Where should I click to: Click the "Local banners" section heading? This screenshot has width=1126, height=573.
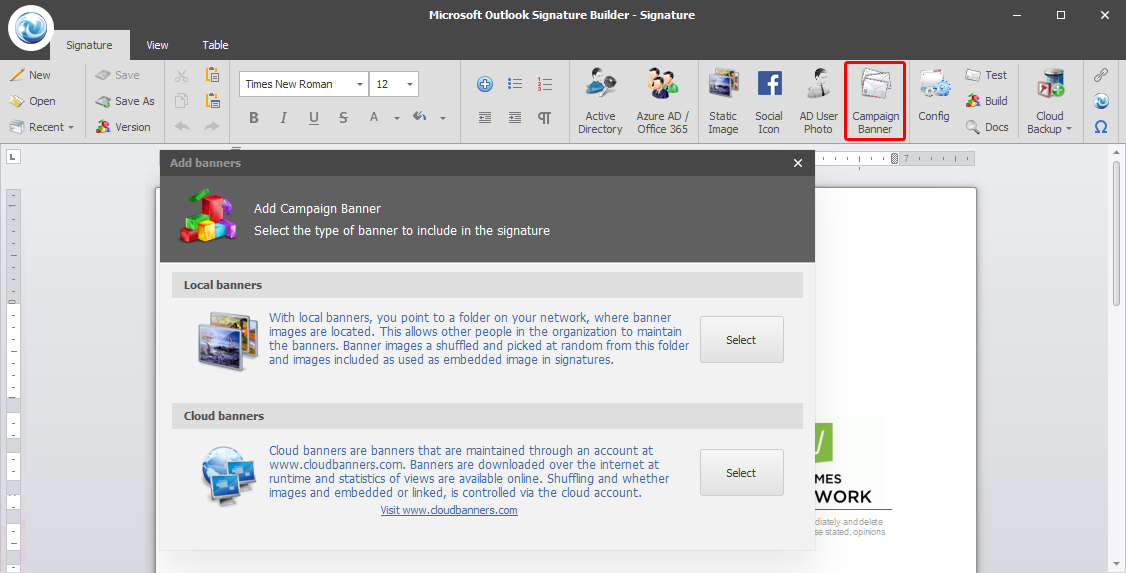pyautogui.click(x=223, y=285)
